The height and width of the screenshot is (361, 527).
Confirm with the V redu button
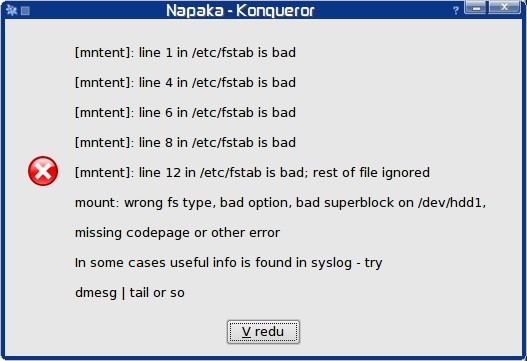click(x=263, y=332)
